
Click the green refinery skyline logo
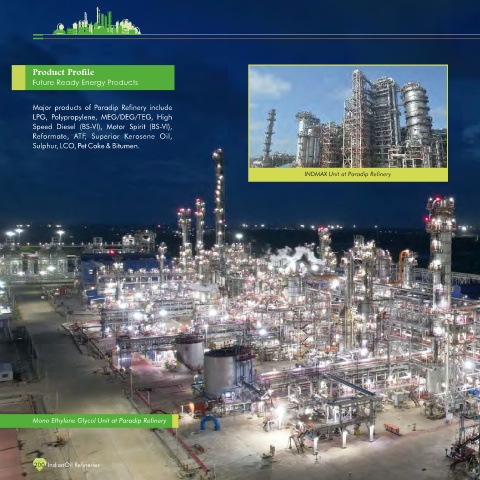pos(97,21)
